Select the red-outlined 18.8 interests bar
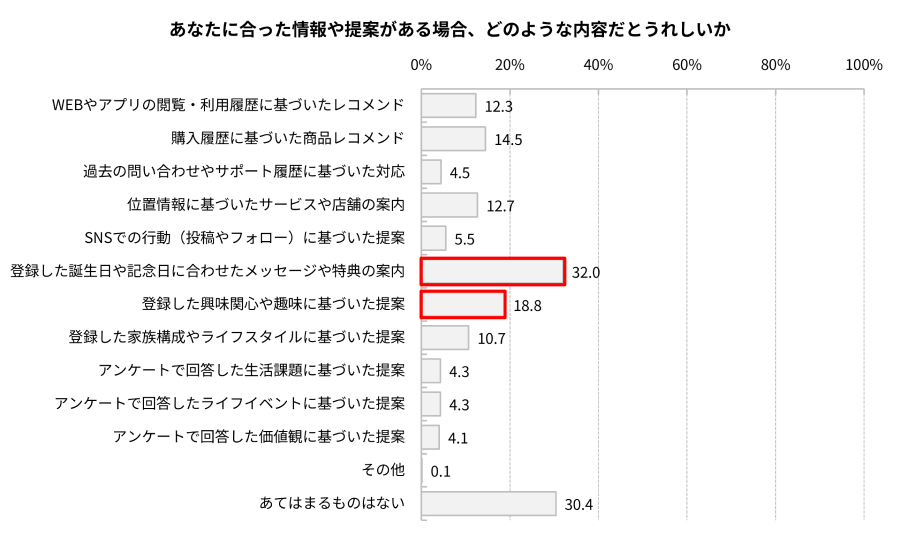 point(463,305)
